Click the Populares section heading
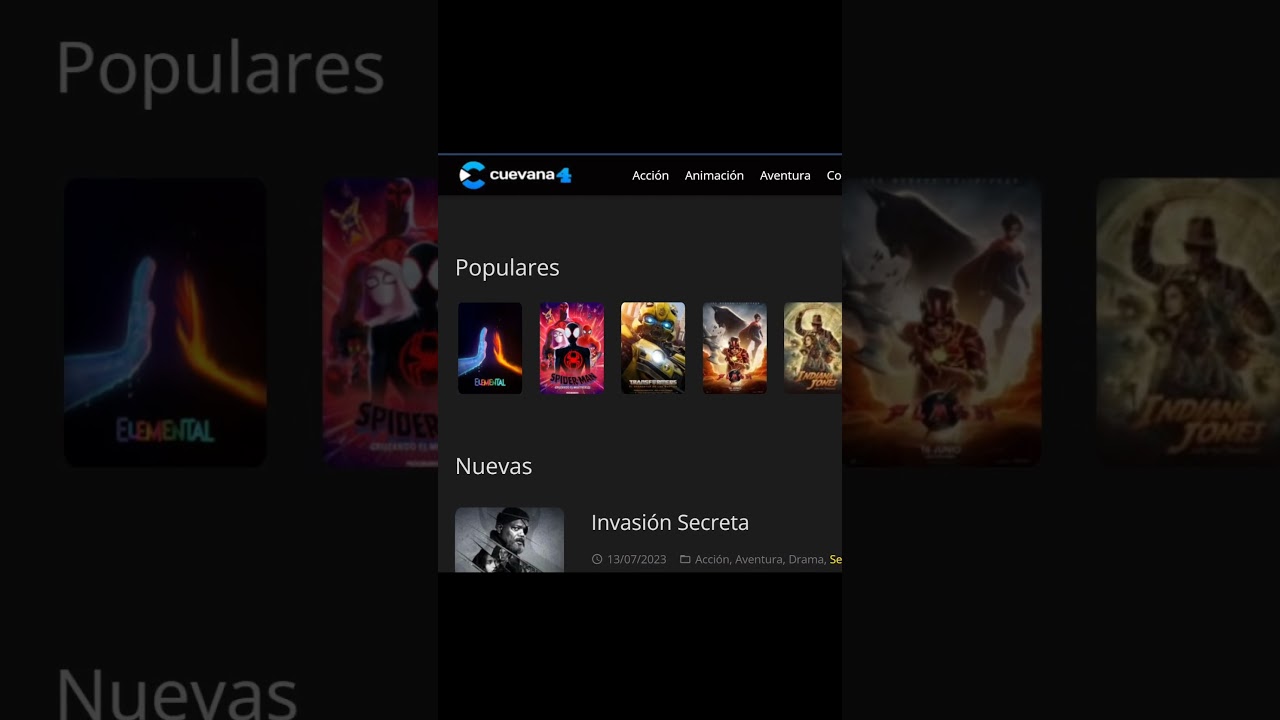Screen dimensions: 1280x720 click(x=507, y=267)
